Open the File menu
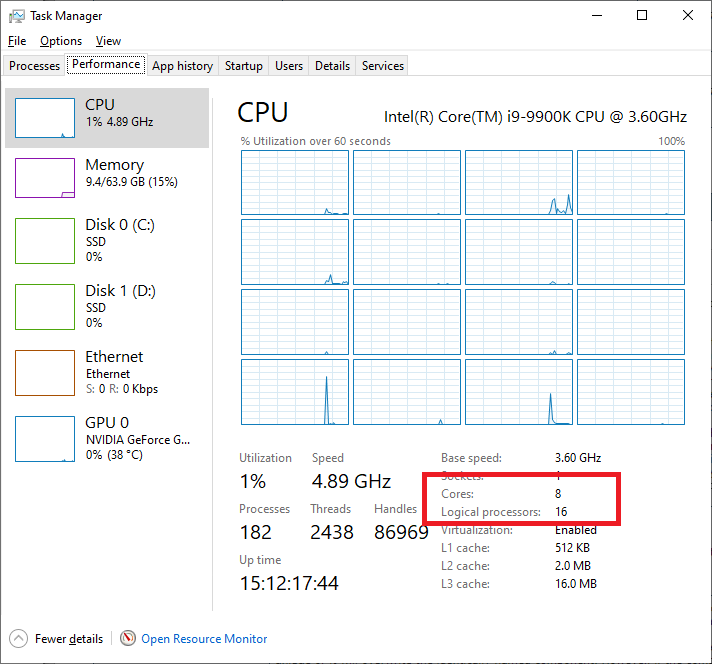712x664 pixels. pyautogui.click(x=17, y=41)
